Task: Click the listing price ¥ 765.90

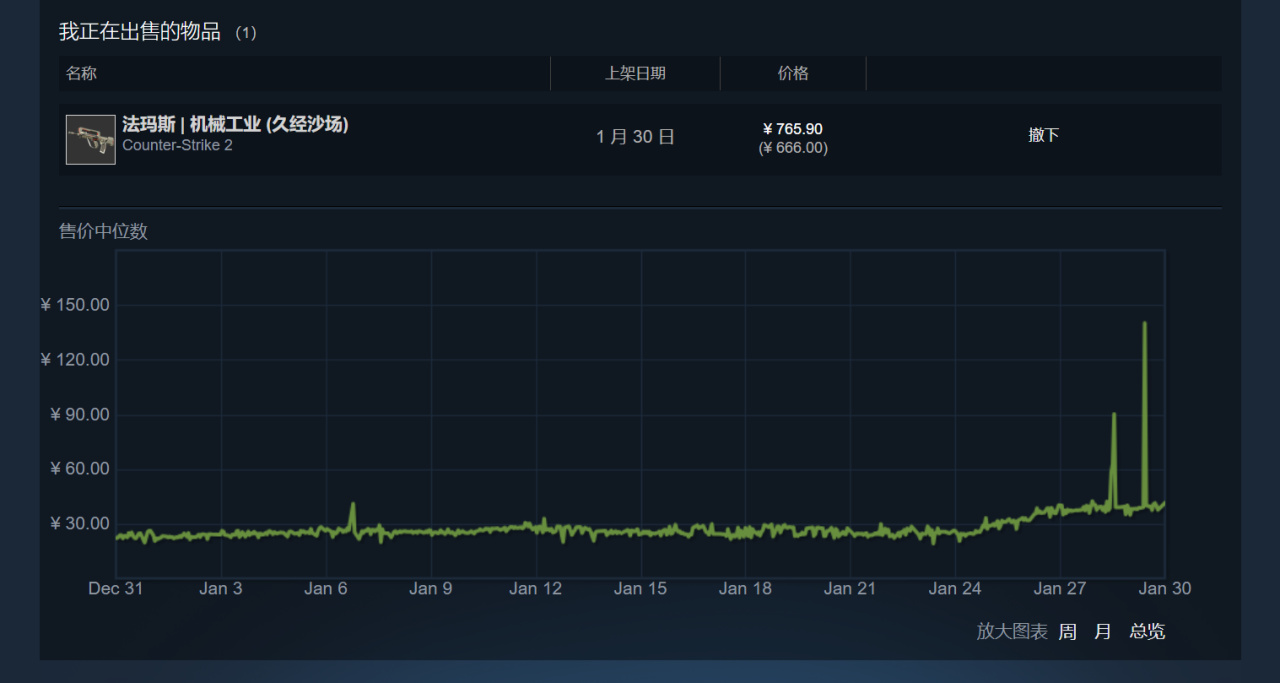Action: 793,129
